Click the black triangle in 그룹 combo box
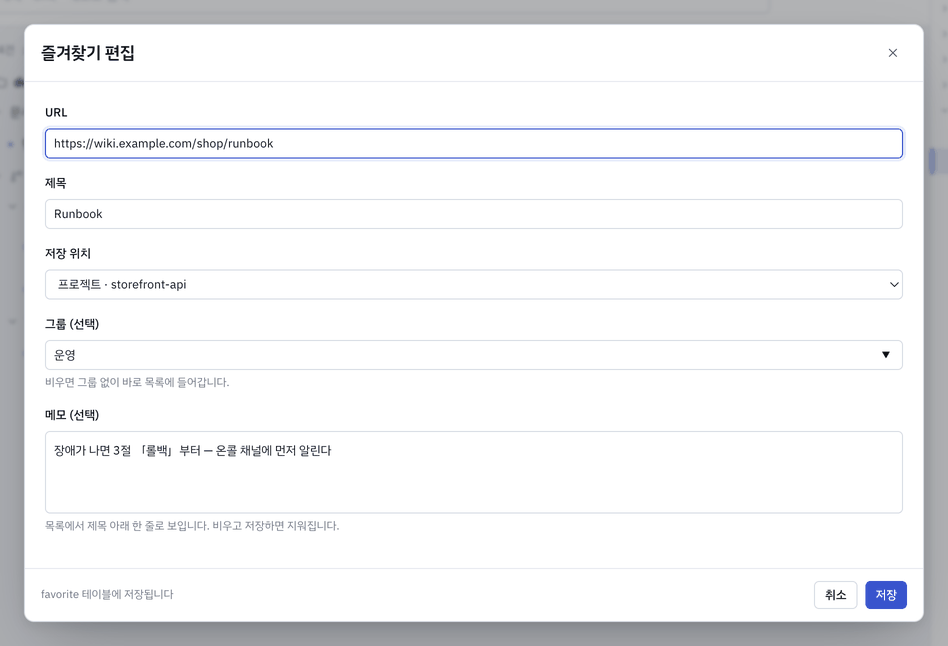Viewport: 948px width, 646px height. coord(886,355)
